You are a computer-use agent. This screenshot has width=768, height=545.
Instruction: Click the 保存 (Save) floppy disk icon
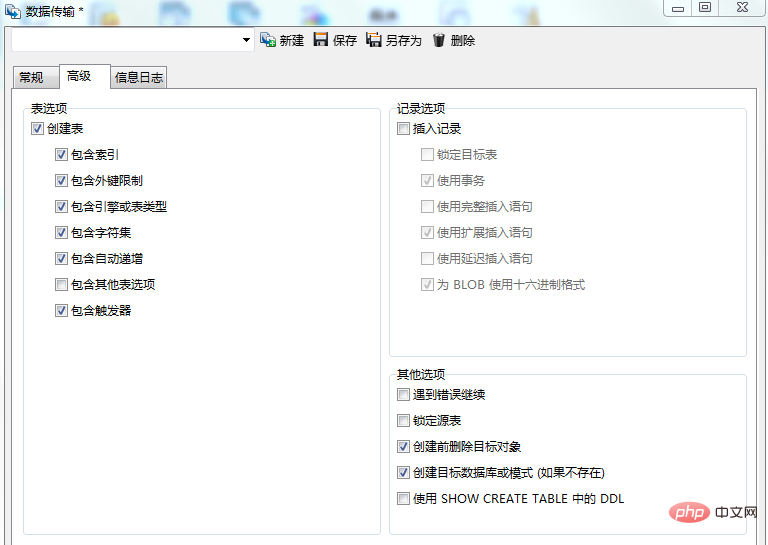tap(321, 39)
